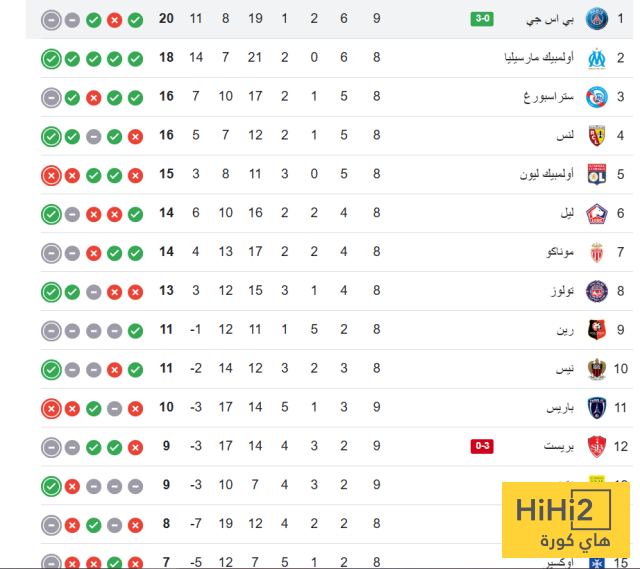Image resolution: width=640 pixels, height=569 pixels.
Task: Click the موناكو team name
Action: (x=555, y=252)
